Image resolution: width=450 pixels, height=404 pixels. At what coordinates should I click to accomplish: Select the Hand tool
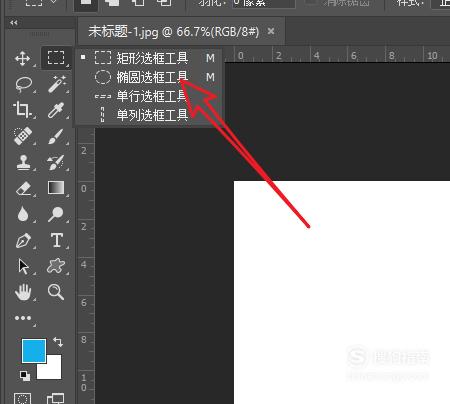click(23, 293)
